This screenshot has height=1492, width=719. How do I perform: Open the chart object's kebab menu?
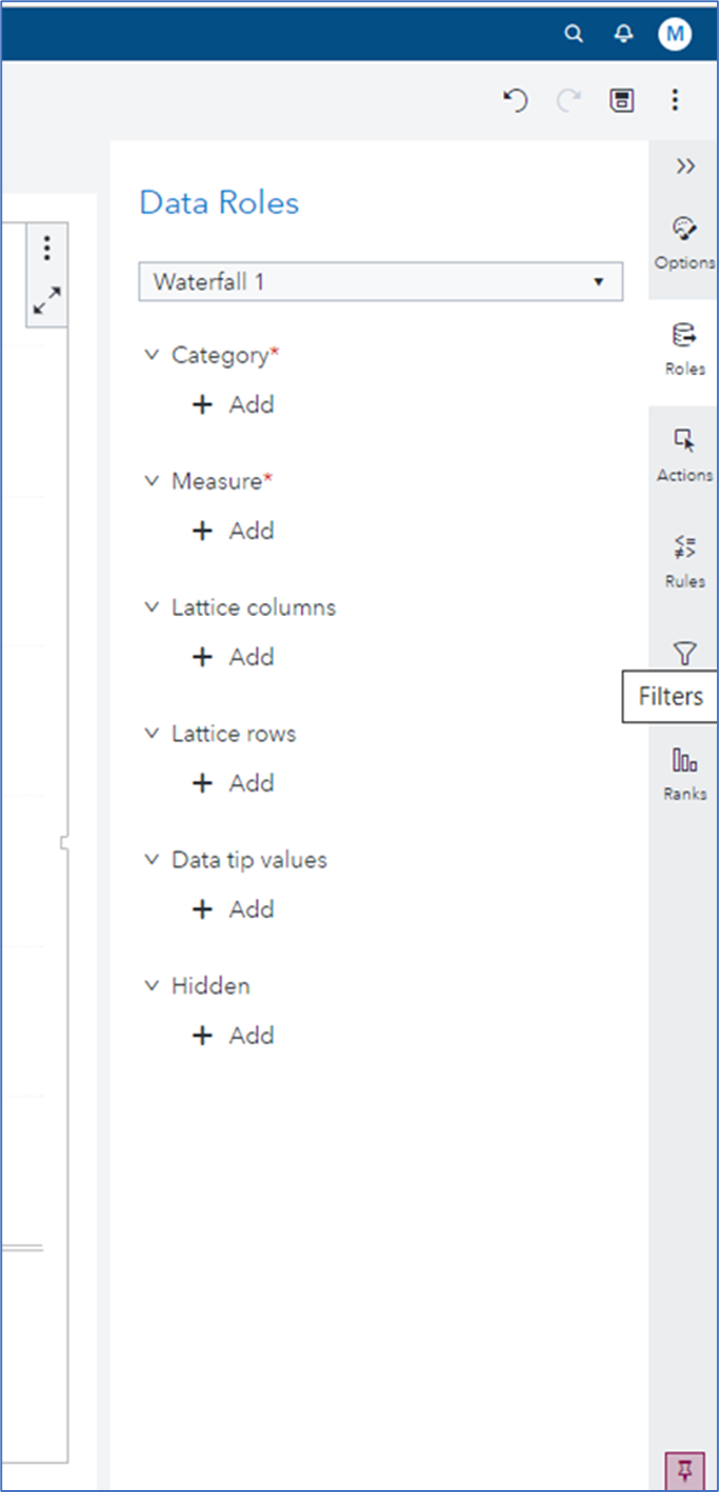tap(46, 248)
